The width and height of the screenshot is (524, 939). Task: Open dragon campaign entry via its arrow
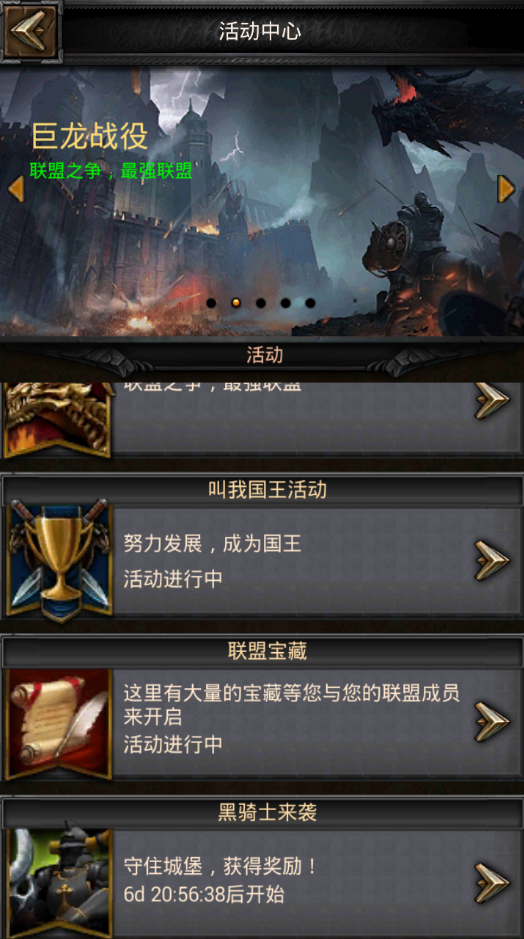pos(492,400)
